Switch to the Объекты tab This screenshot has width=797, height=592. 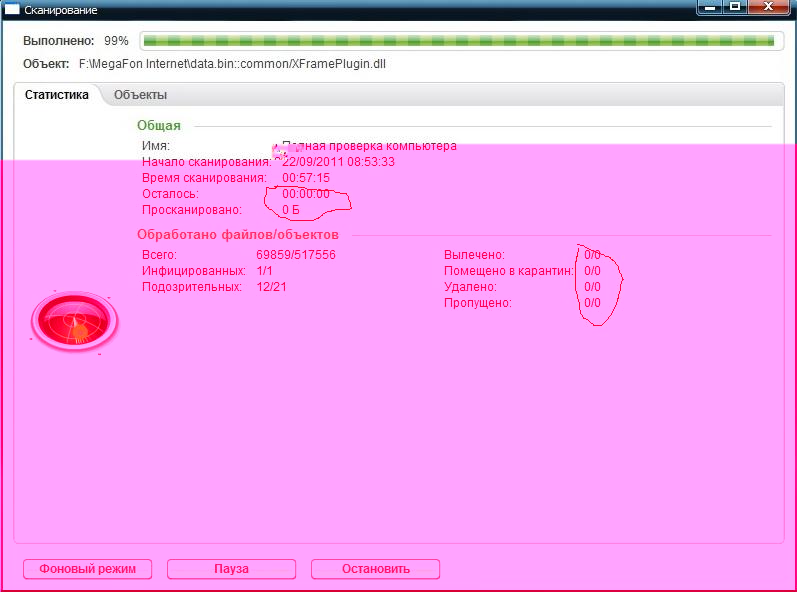[140, 95]
